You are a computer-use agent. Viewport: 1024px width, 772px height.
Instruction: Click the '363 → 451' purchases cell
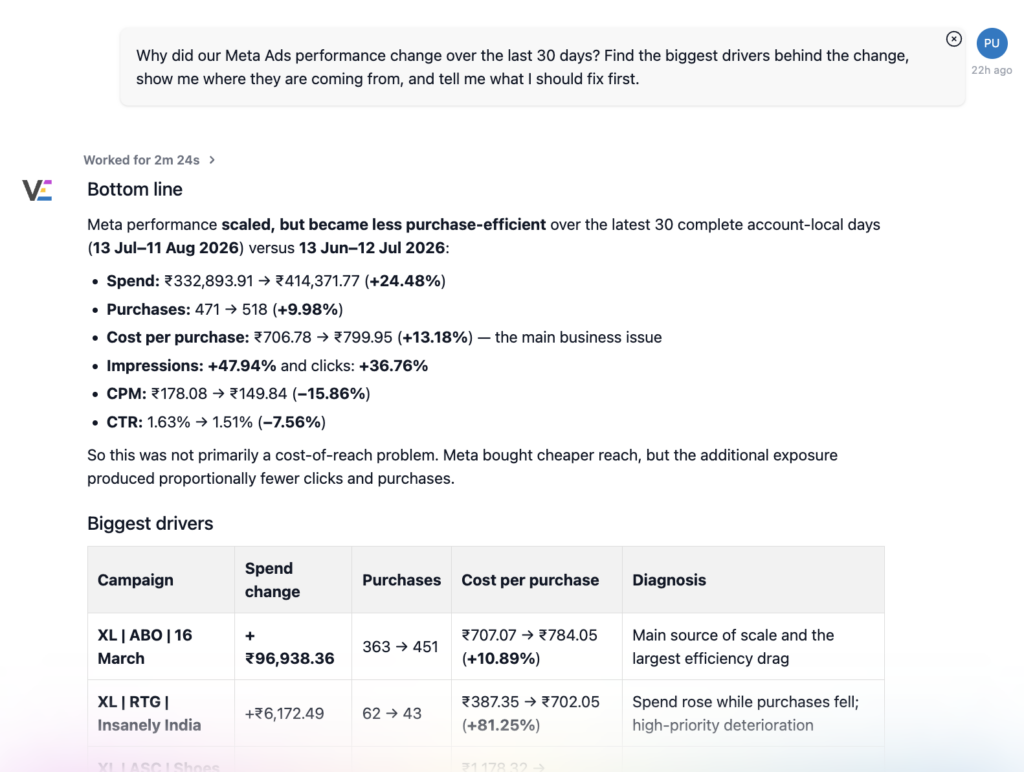tap(401, 647)
